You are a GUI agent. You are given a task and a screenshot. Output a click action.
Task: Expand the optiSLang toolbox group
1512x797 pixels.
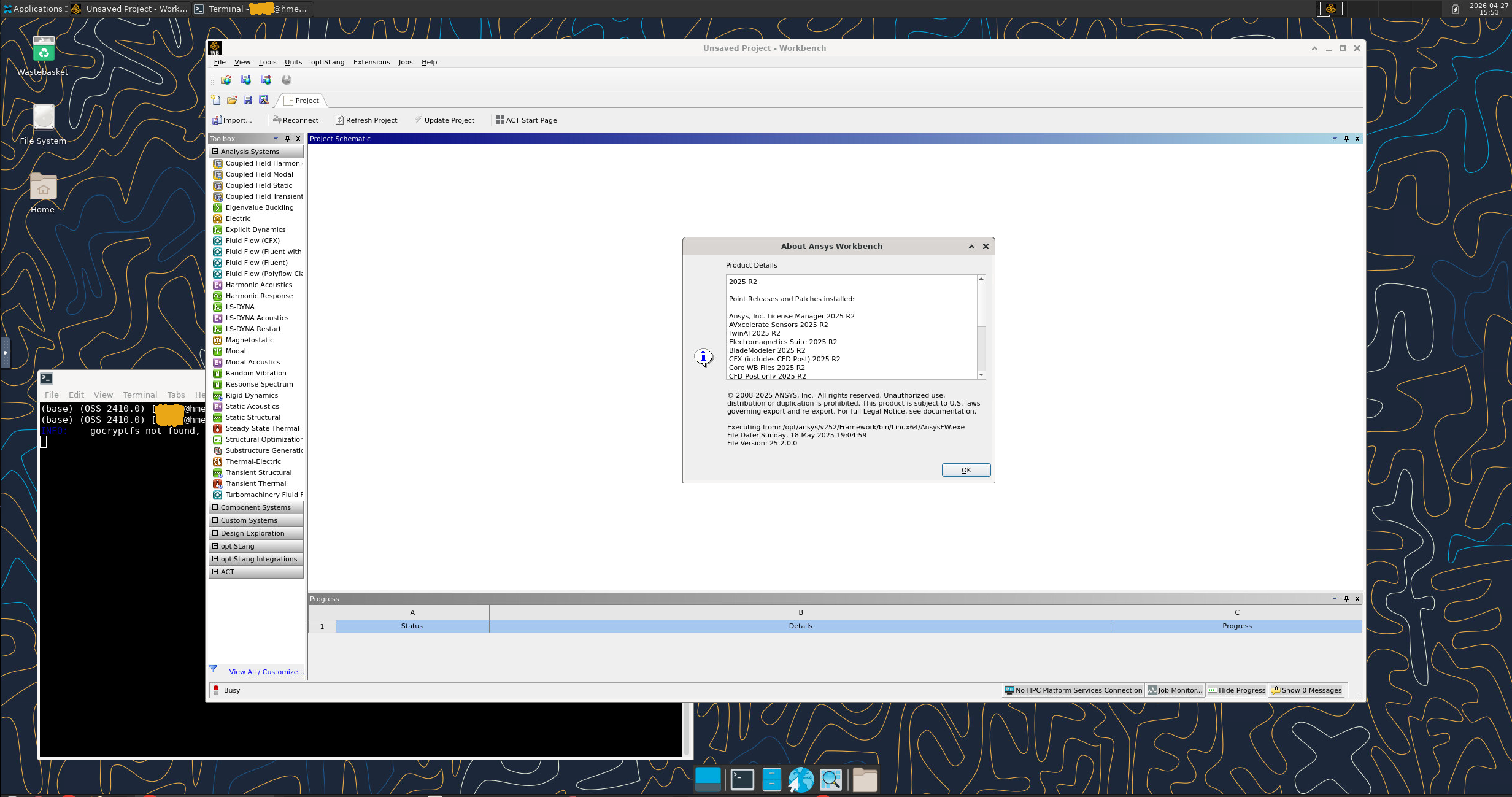(x=215, y=545)
